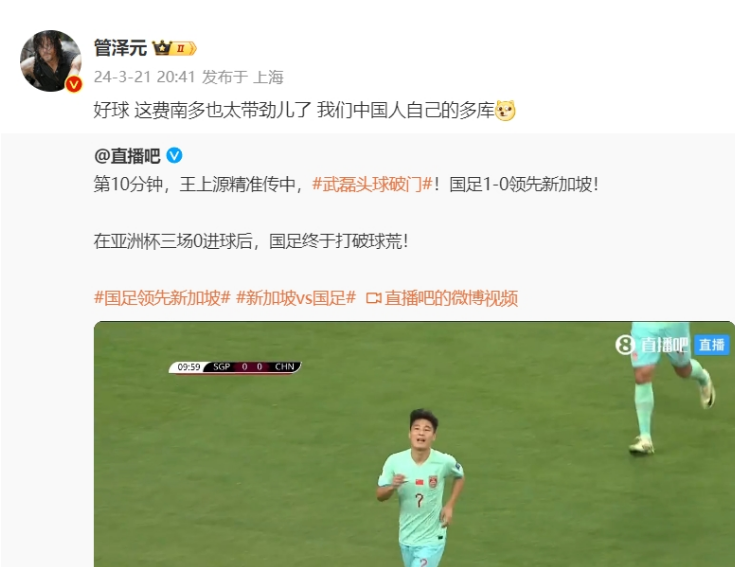Click the blue verified checkmark beside 直播吧
The width and height of the screenshot is (735, 567).
coord(174,155)
